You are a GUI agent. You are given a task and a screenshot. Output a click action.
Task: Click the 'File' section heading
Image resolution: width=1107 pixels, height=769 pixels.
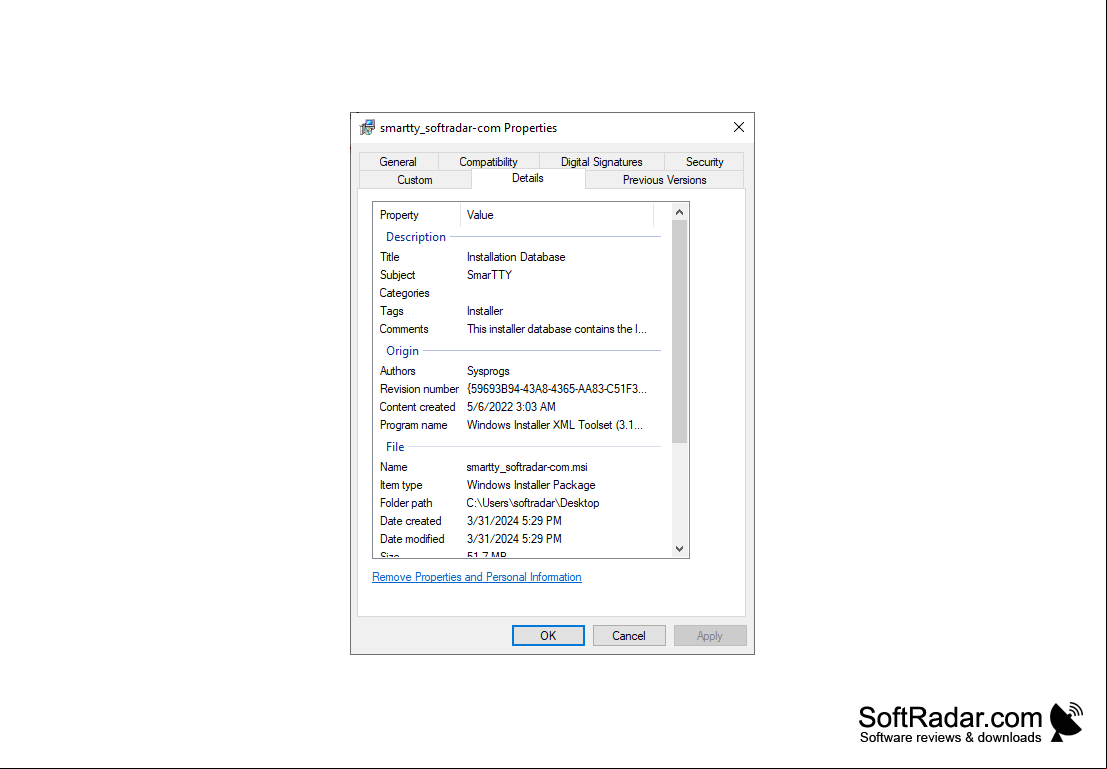click(395, 447)
